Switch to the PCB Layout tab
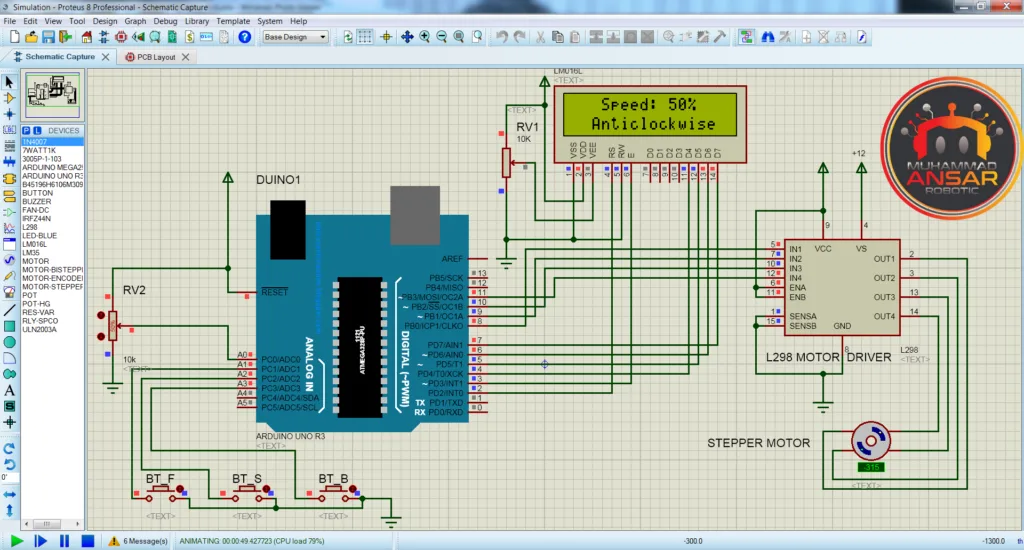Viewport: 1024px width, 550px height. point(155,57)
